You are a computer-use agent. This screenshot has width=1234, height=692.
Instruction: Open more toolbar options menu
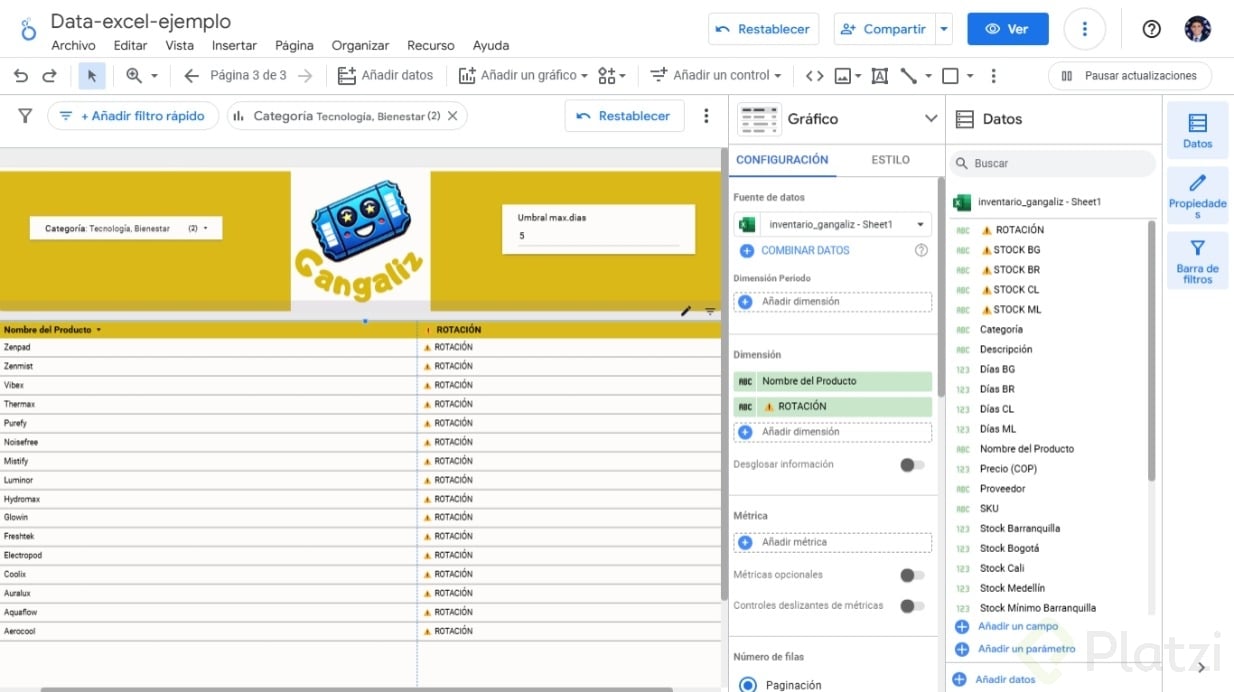tap(993, 76)
